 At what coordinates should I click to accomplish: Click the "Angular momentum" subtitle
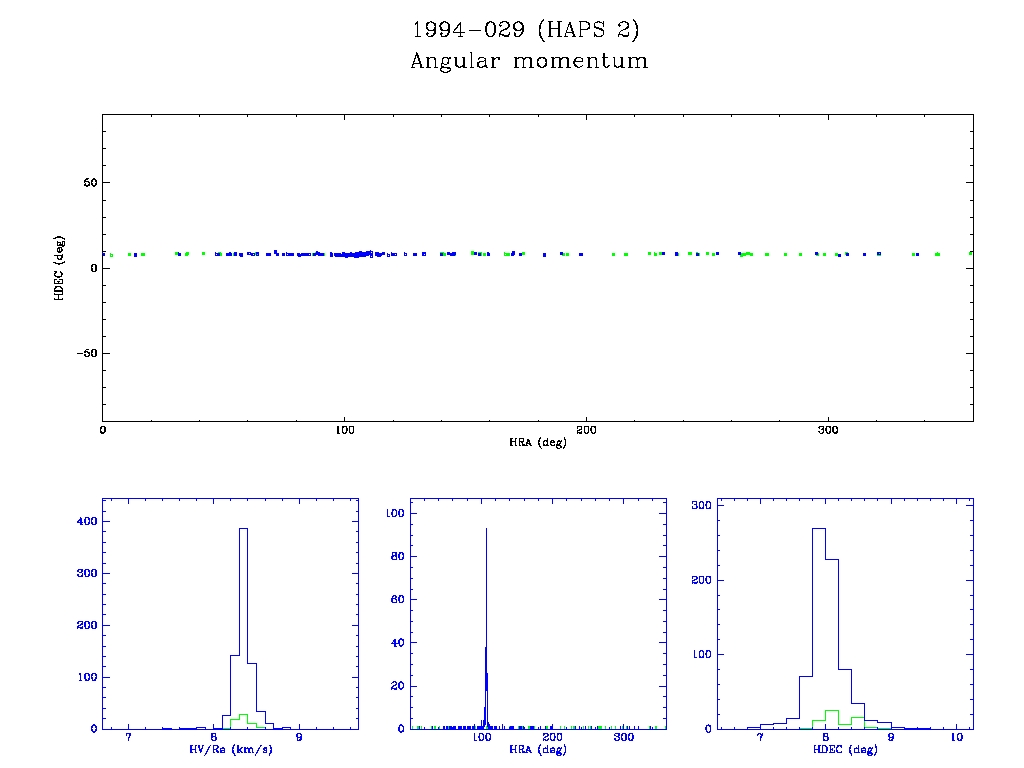(529, 62)
